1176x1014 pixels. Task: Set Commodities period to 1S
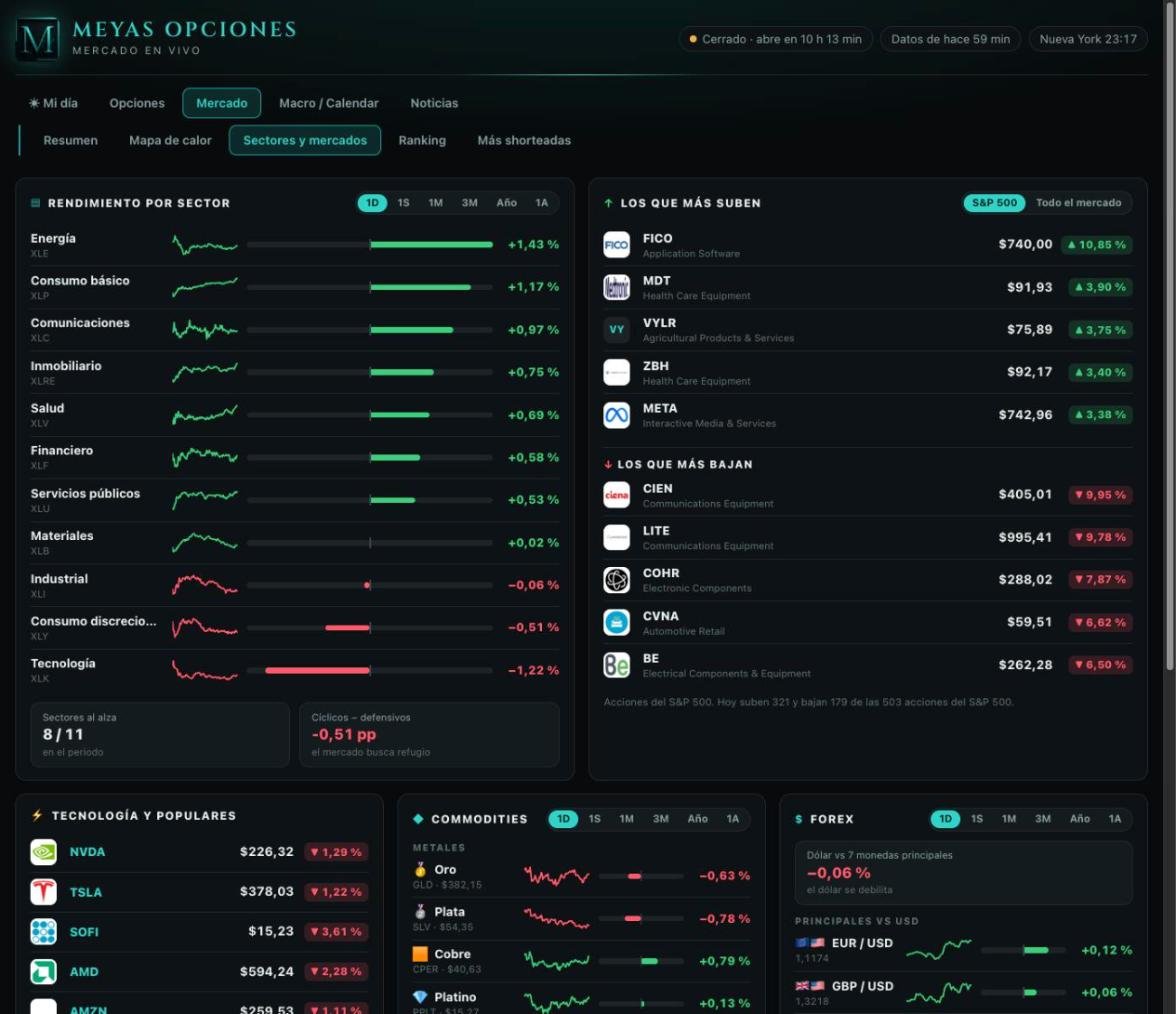(595, 819)
